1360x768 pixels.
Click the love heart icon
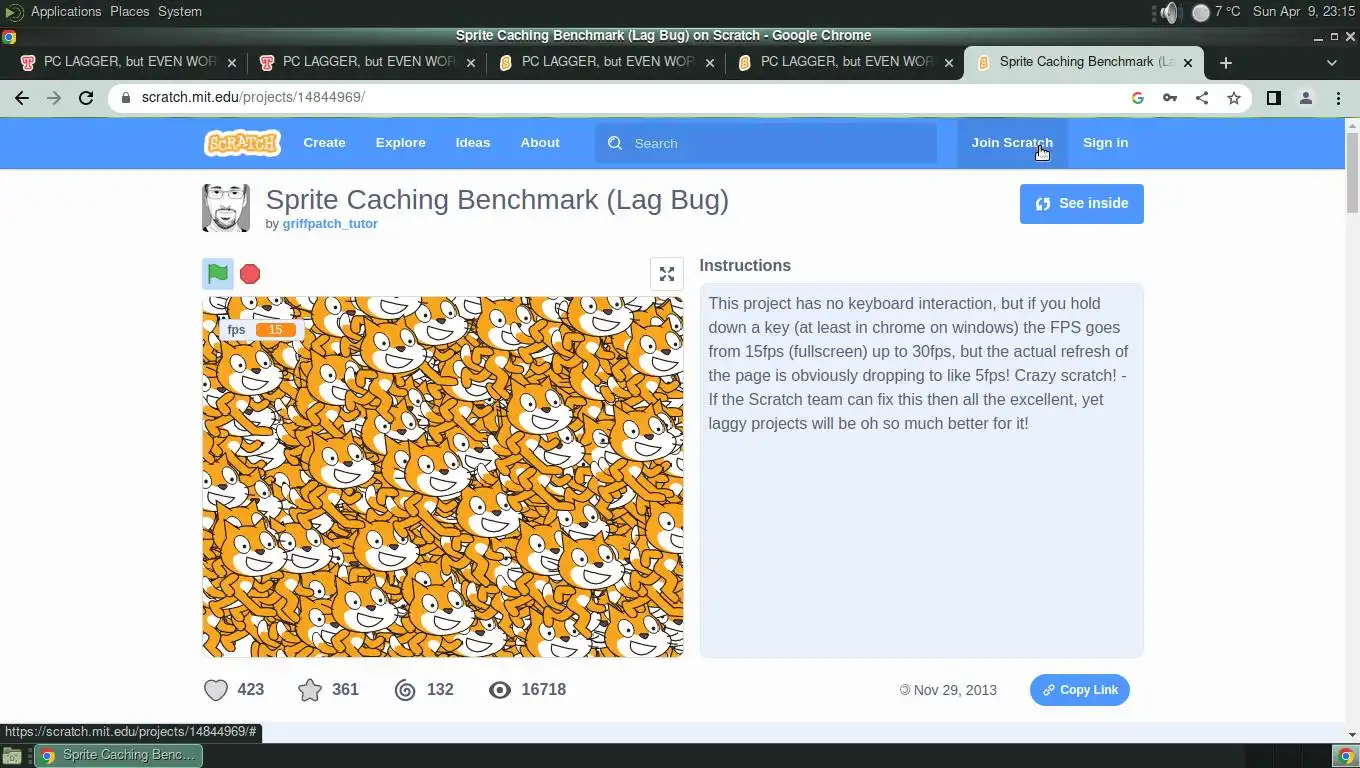(216, 690)
